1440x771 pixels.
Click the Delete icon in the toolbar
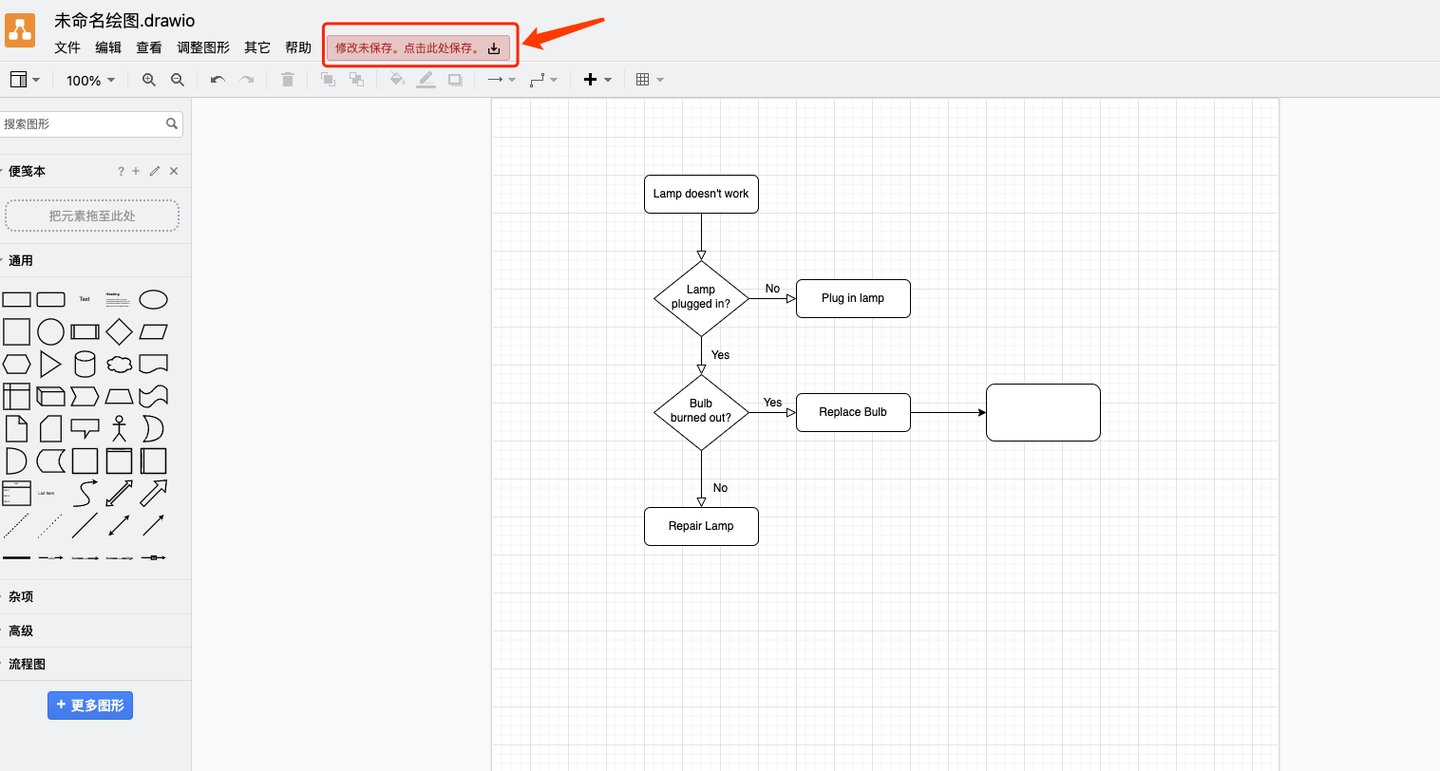(287, 79)
